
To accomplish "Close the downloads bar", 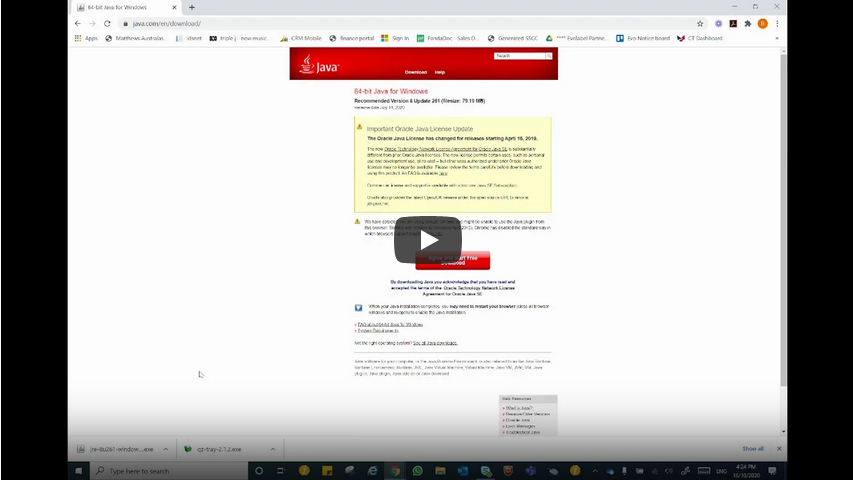I will [779, 448].
